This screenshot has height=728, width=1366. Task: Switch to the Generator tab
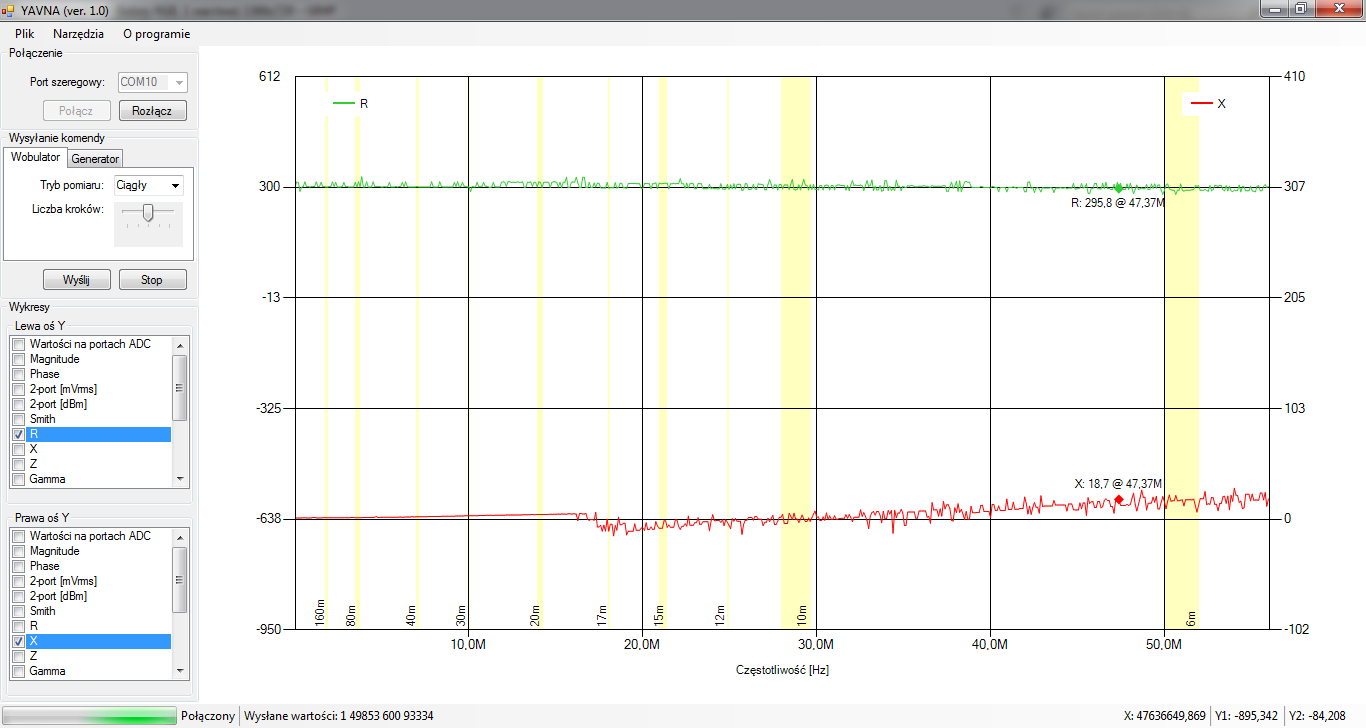pos(95,159)
